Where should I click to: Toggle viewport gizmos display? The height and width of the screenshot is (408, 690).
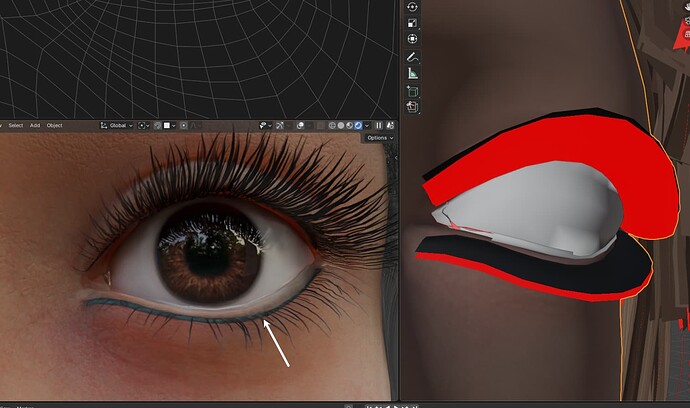279,125
